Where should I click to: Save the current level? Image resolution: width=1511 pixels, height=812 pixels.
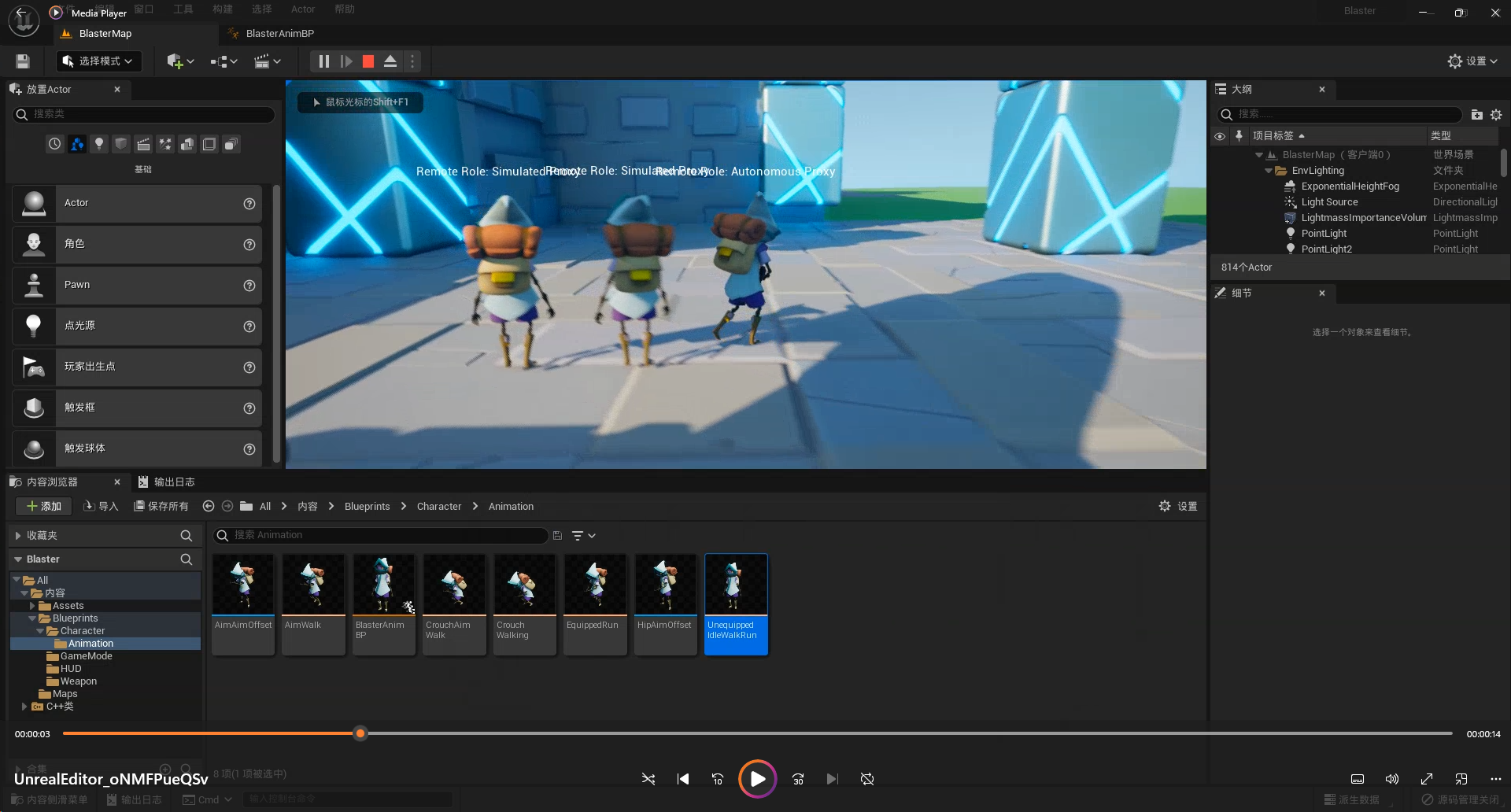tap(23, 61)
